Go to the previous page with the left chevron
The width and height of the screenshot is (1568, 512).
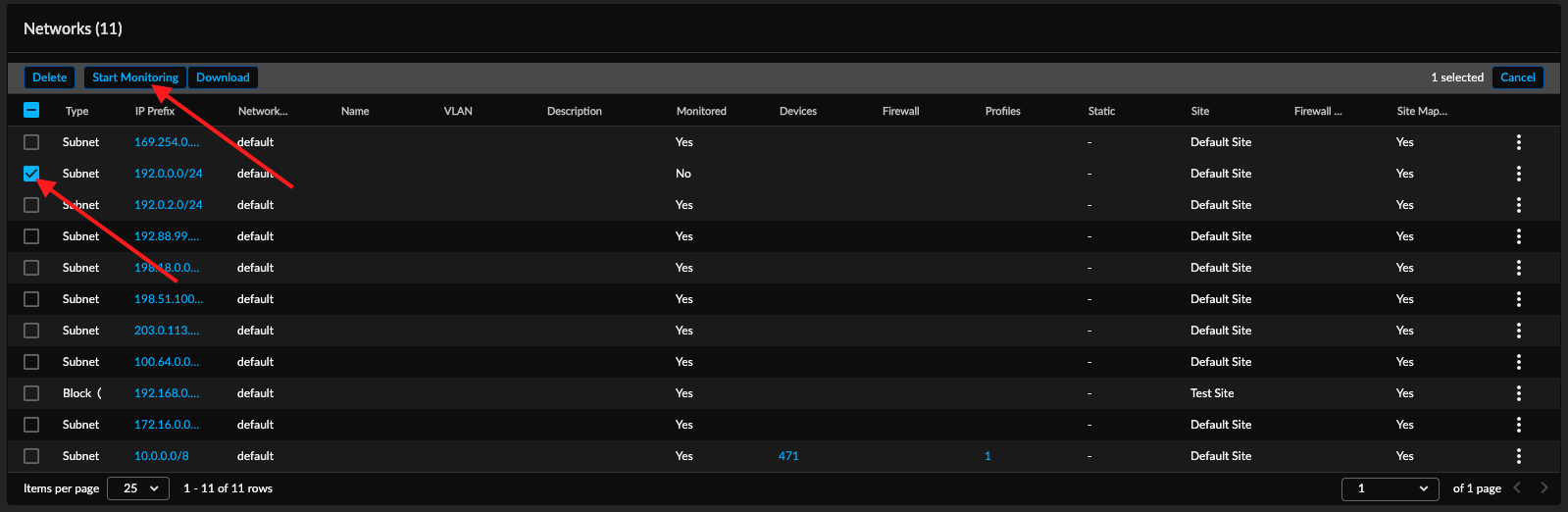(1517, 487)
